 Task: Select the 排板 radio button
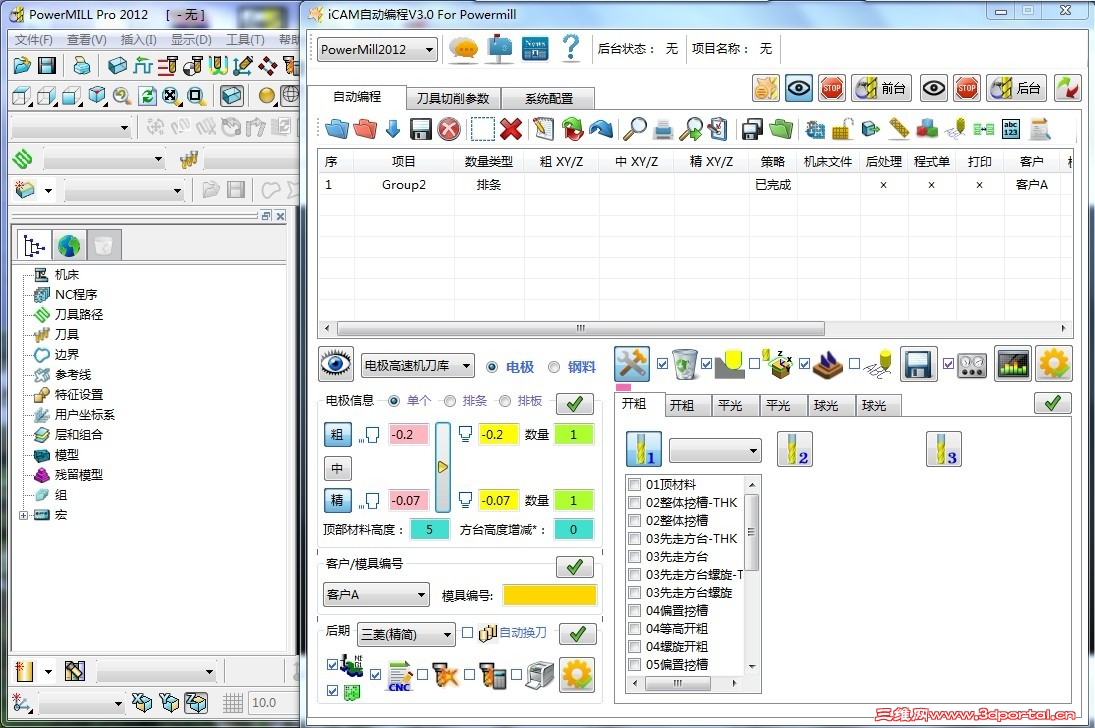[x=505, y=401]
